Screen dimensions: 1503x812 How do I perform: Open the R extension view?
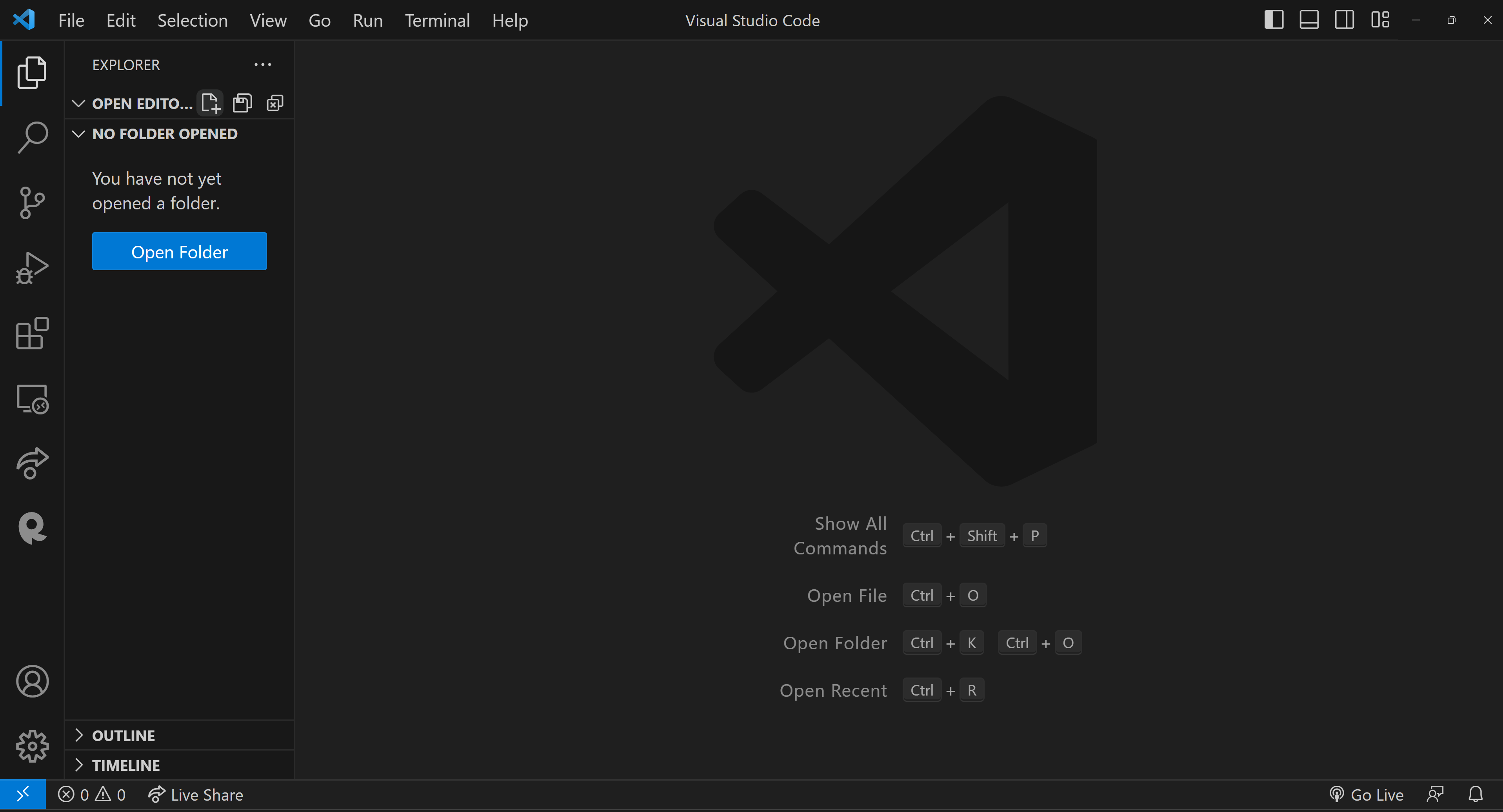32,529
